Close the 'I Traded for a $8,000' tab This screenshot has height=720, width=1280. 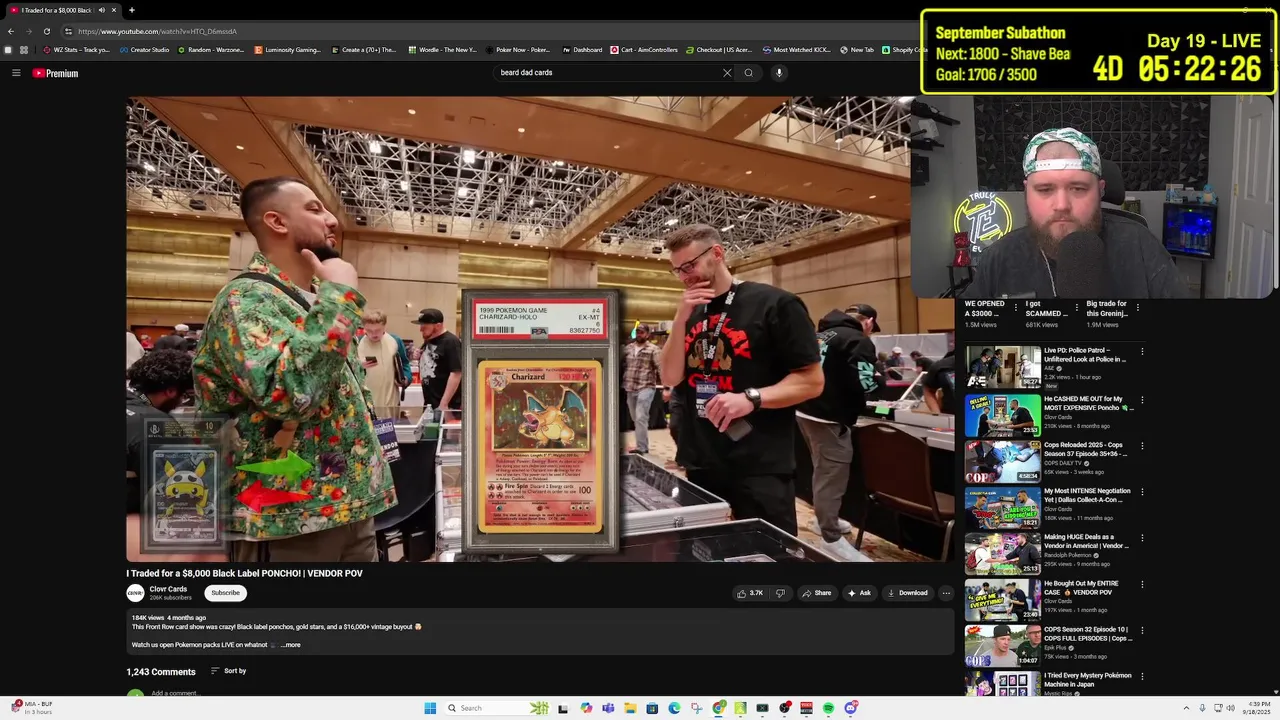coord(114,10)
